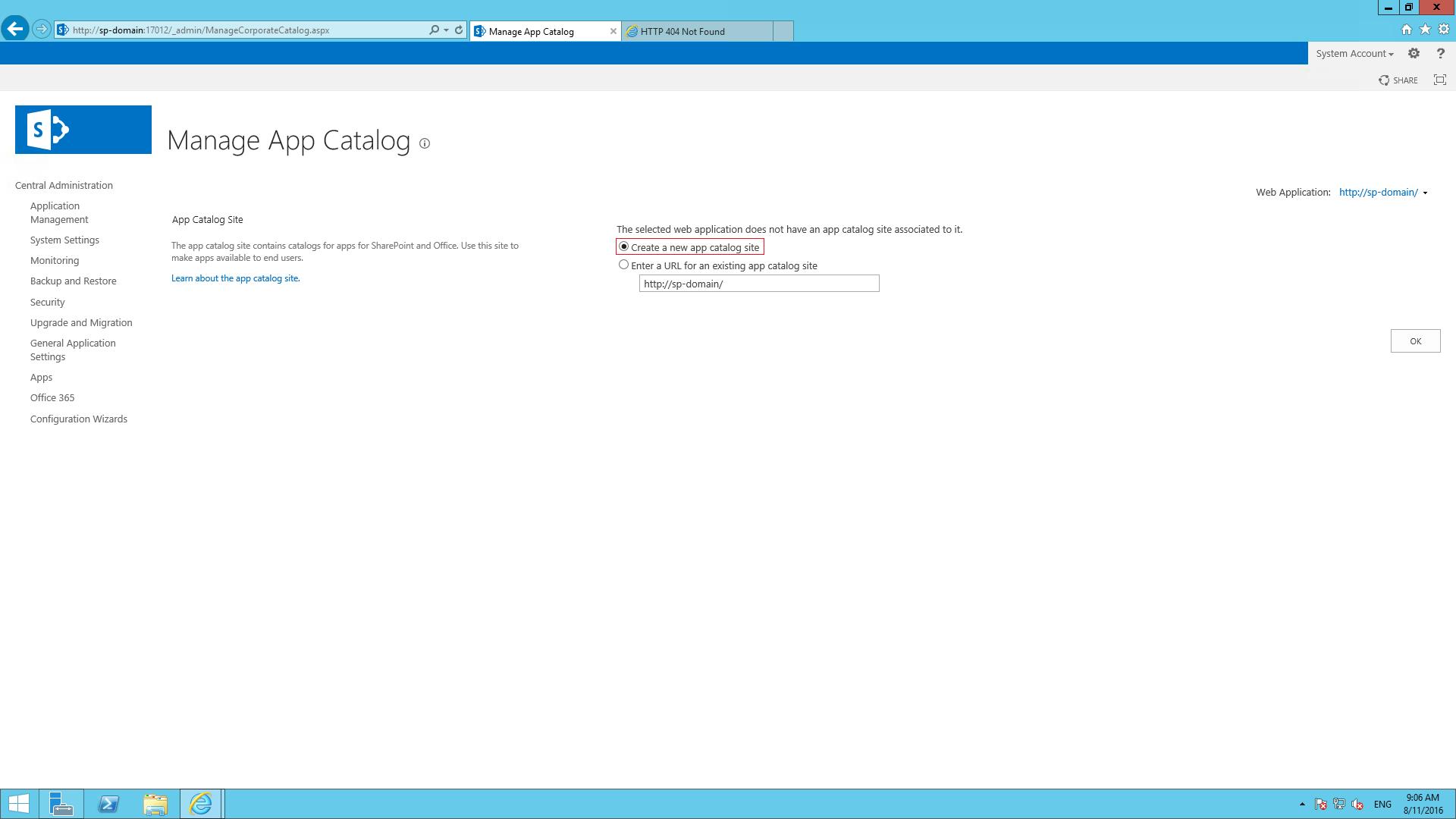The width and height of the screenshot is (1456, 819).
Task: Expand the System Account menu
Action: [x=1354, y=53]
